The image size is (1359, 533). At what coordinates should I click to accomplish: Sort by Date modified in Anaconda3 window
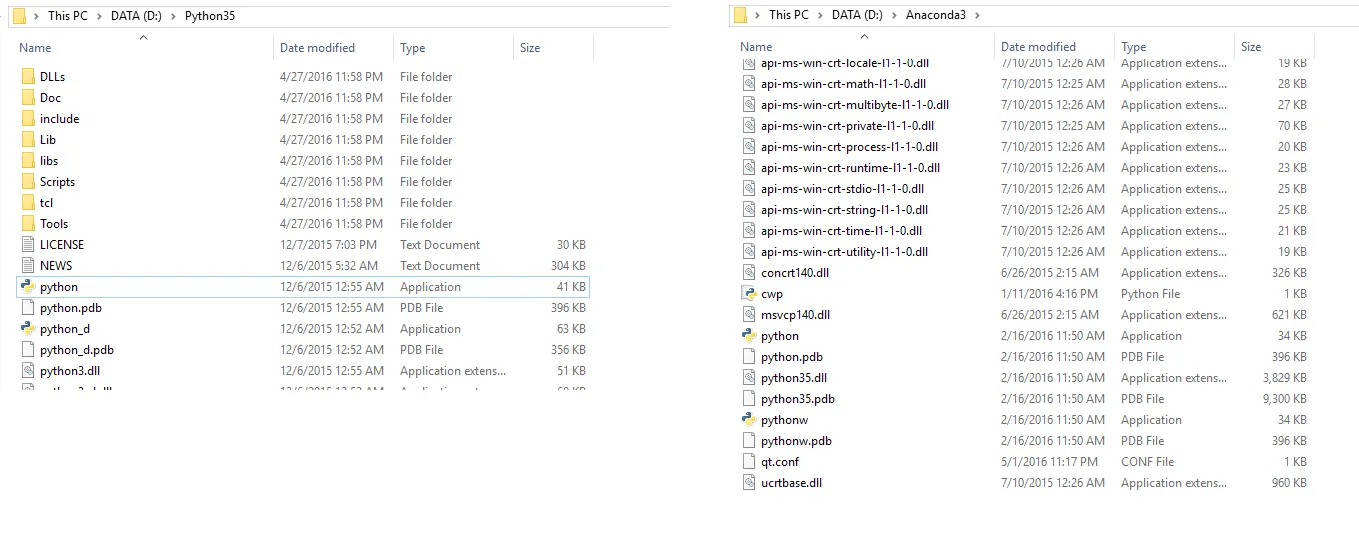coord(1038,47)
